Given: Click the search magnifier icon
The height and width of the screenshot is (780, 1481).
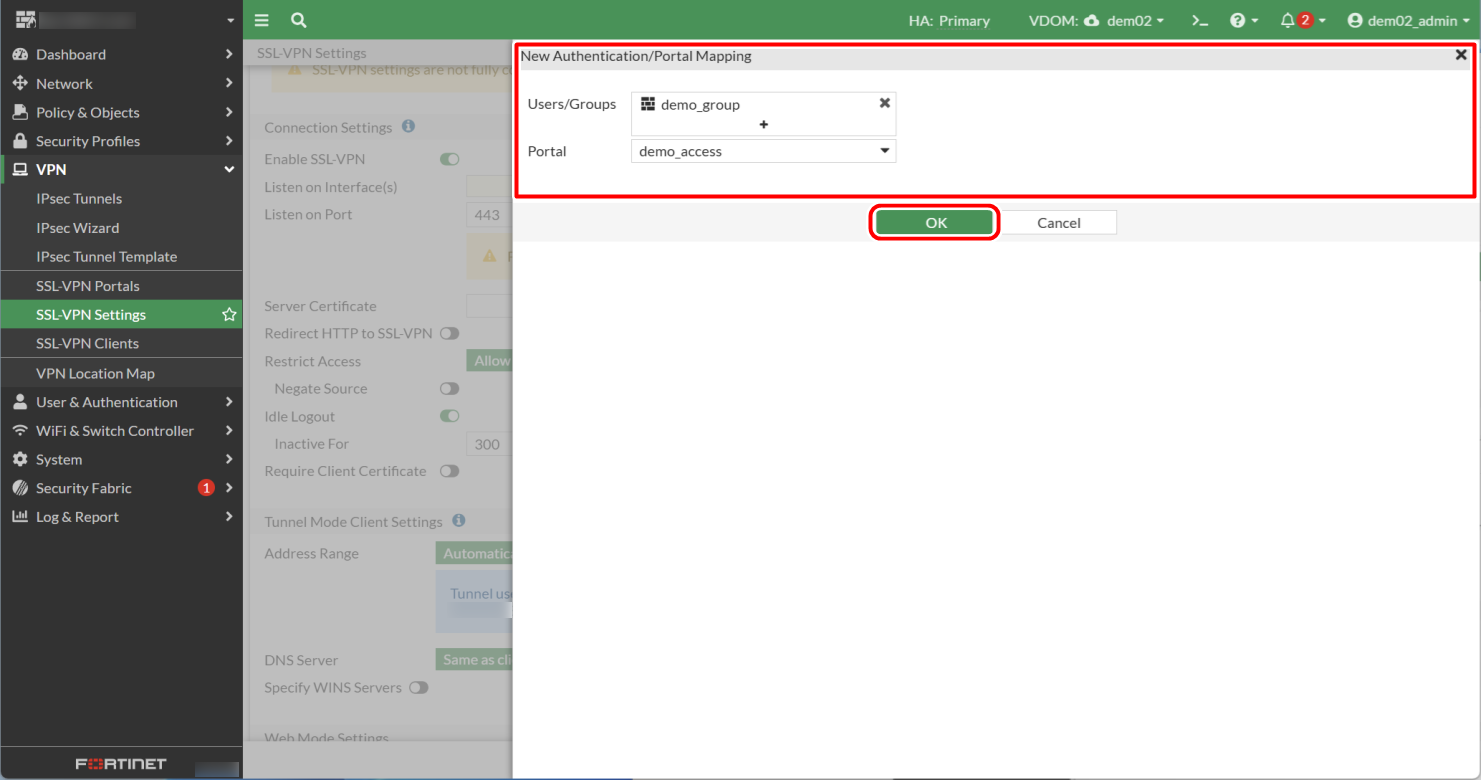Looking at the screenshot, I should pos(298,20).
